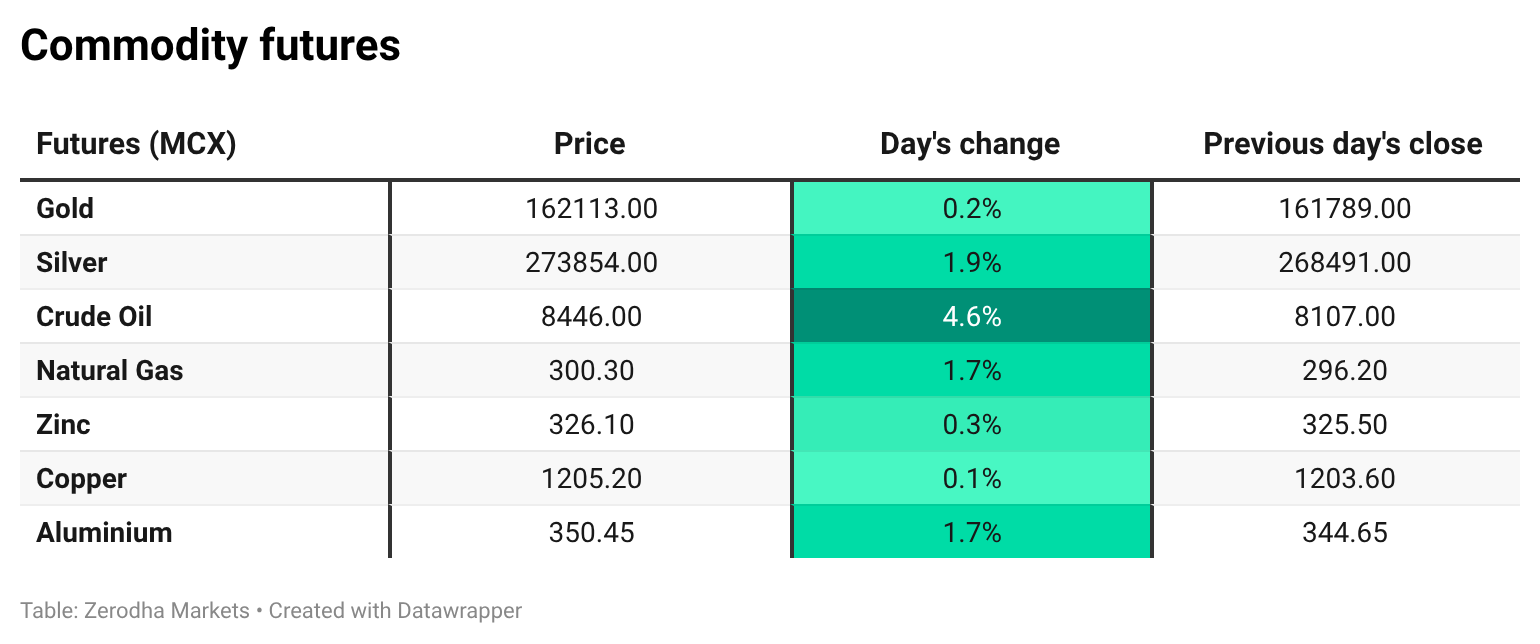Select the Previous day's close header
The image size is (1540, 644).
point(1342,144)
